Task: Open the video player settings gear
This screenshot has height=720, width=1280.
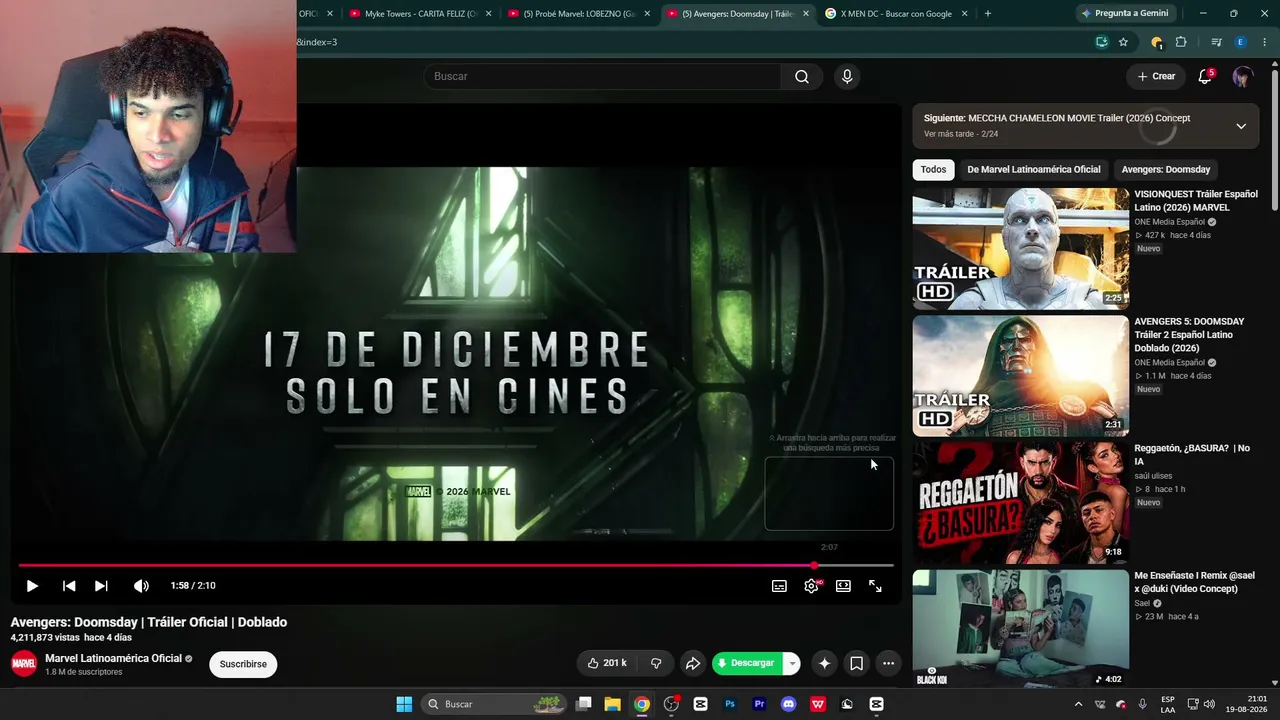Action: 811,586
